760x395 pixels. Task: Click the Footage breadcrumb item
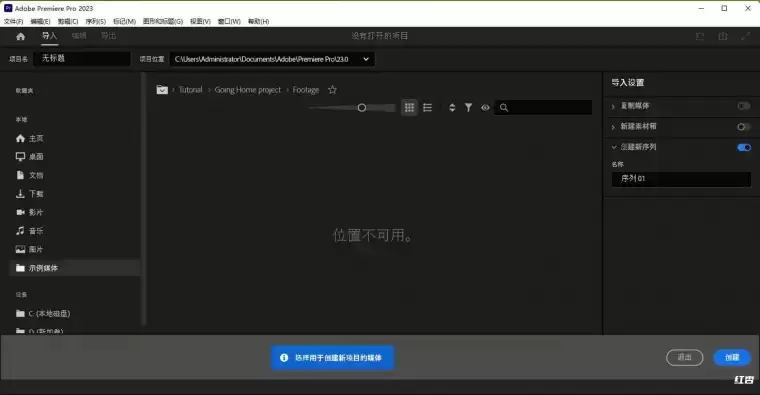tap(306, 90)
